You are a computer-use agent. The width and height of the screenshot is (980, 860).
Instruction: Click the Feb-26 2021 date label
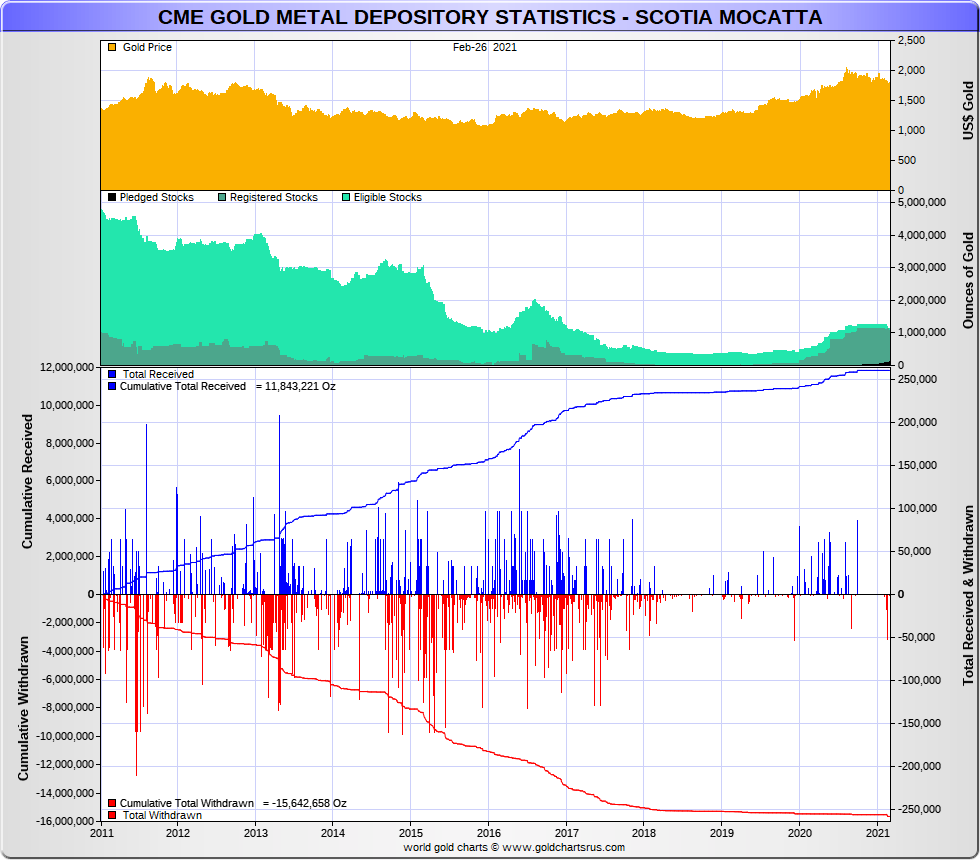(485, 48)
